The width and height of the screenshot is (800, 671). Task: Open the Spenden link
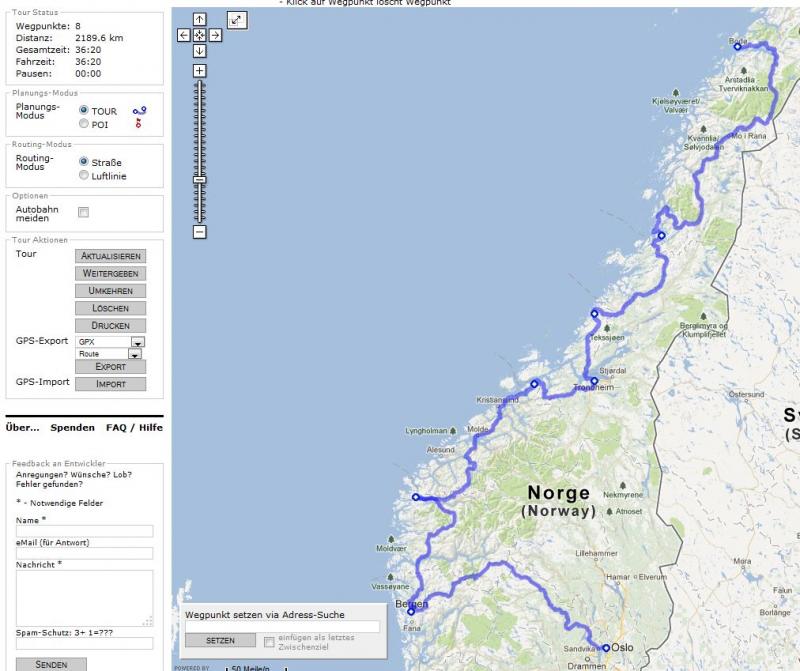point(72,428)
